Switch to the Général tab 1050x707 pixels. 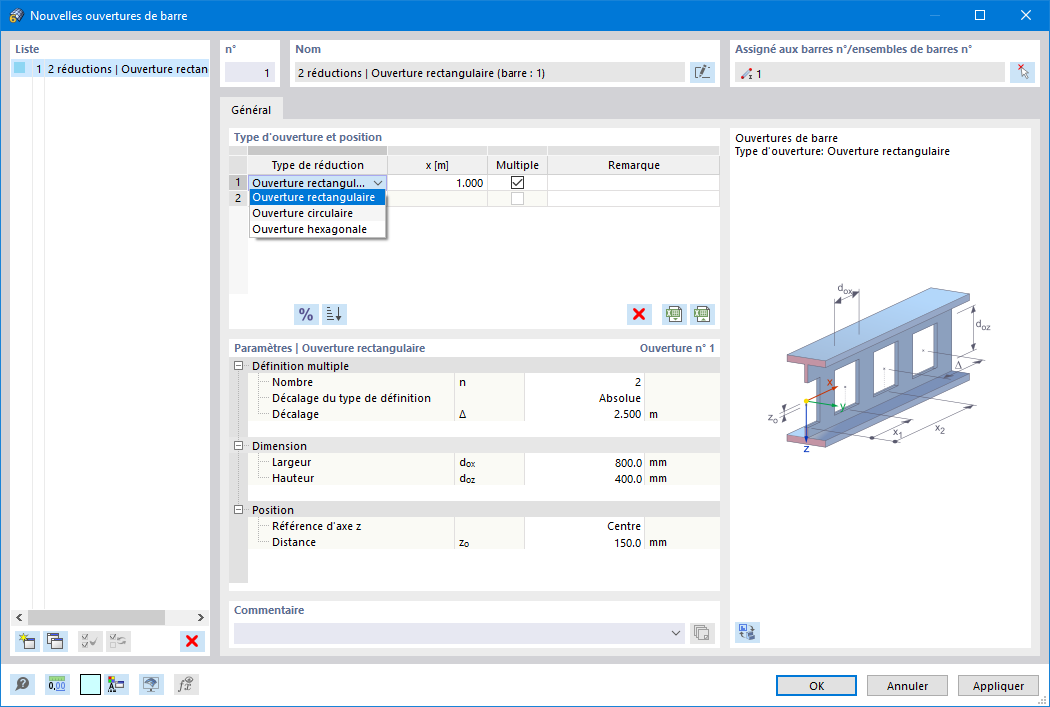coord(251,110)
